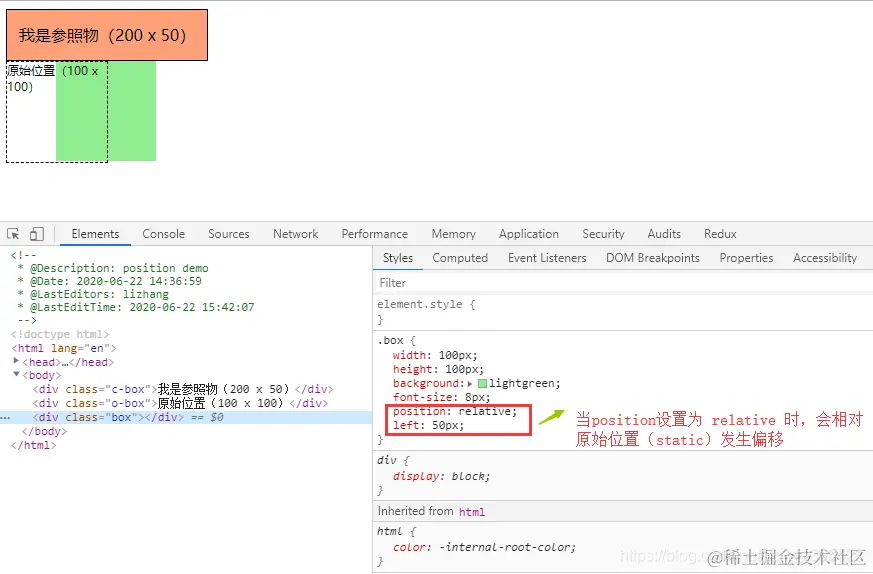Open the Security tab

pyautogui.click(x=604, y=234)
